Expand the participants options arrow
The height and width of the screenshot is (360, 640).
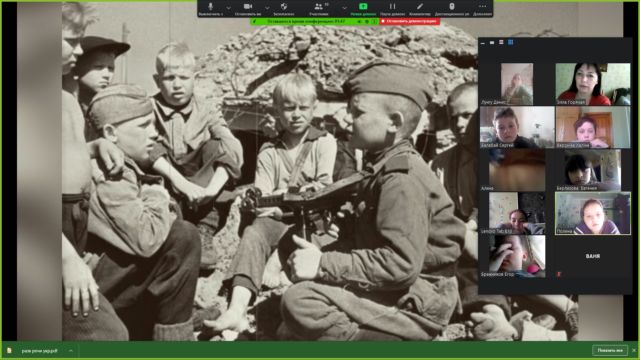tap(344, 8)
